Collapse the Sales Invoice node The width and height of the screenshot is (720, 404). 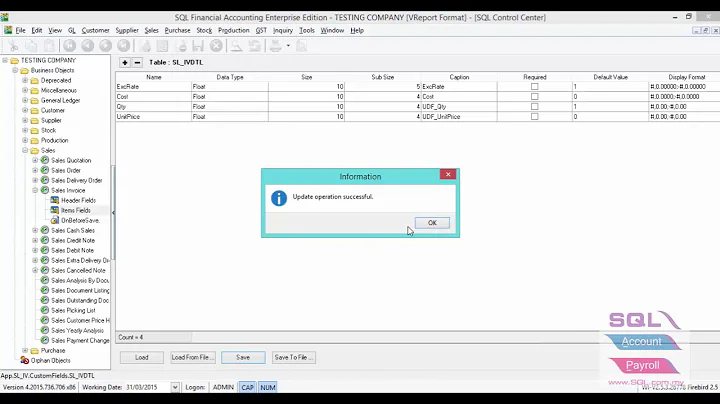[x=35, y=191]
